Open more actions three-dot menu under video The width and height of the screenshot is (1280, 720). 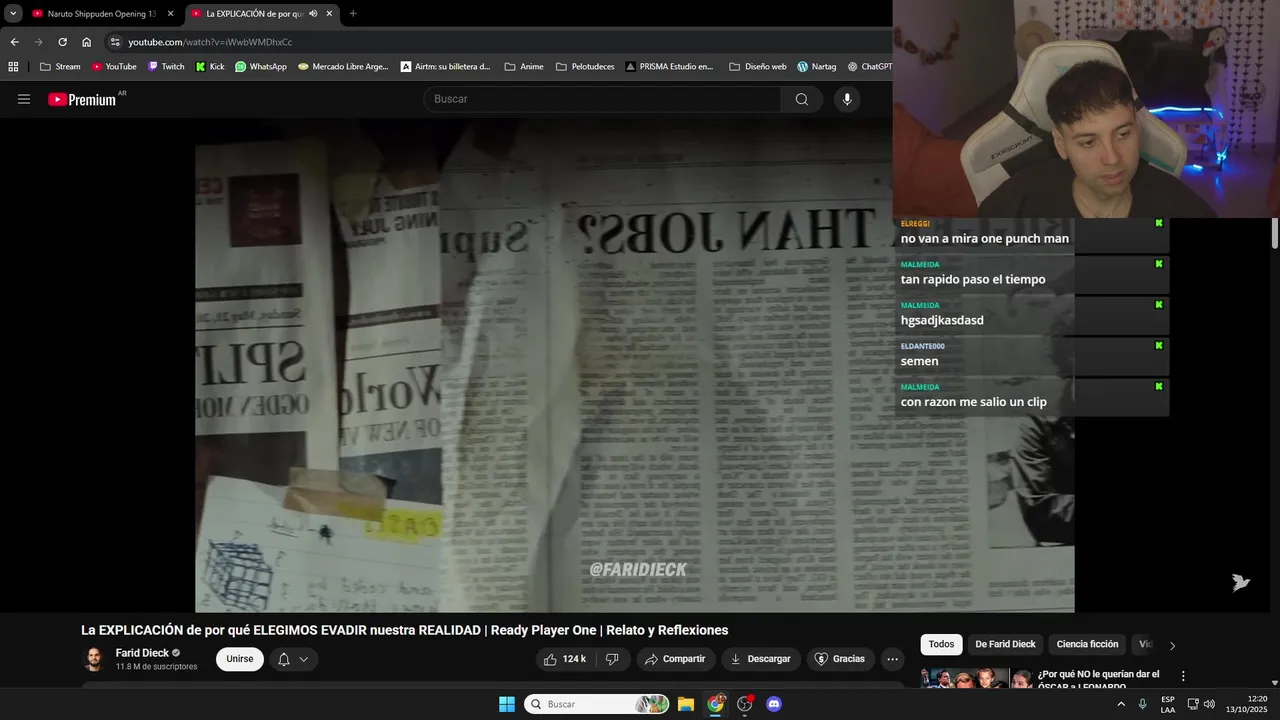click(892, 659)
